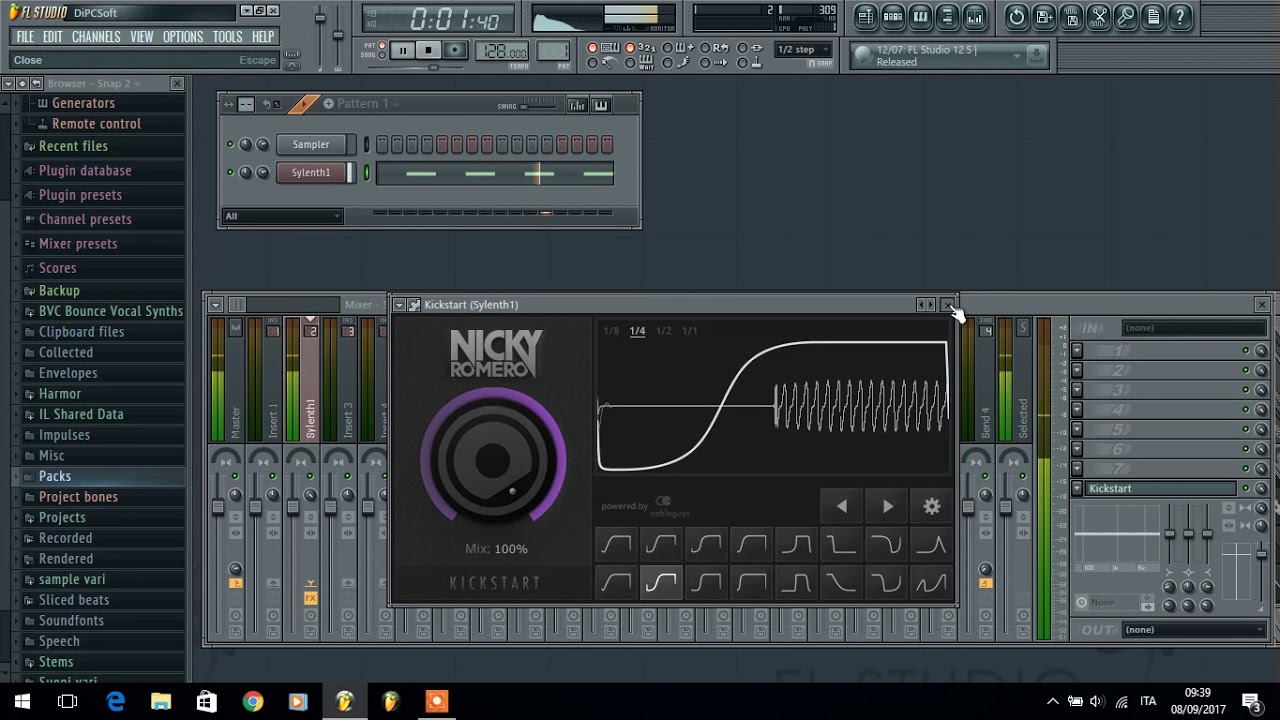
Task: Open graph editor icon in Channel rack
Action: click(x=577, y=104)
